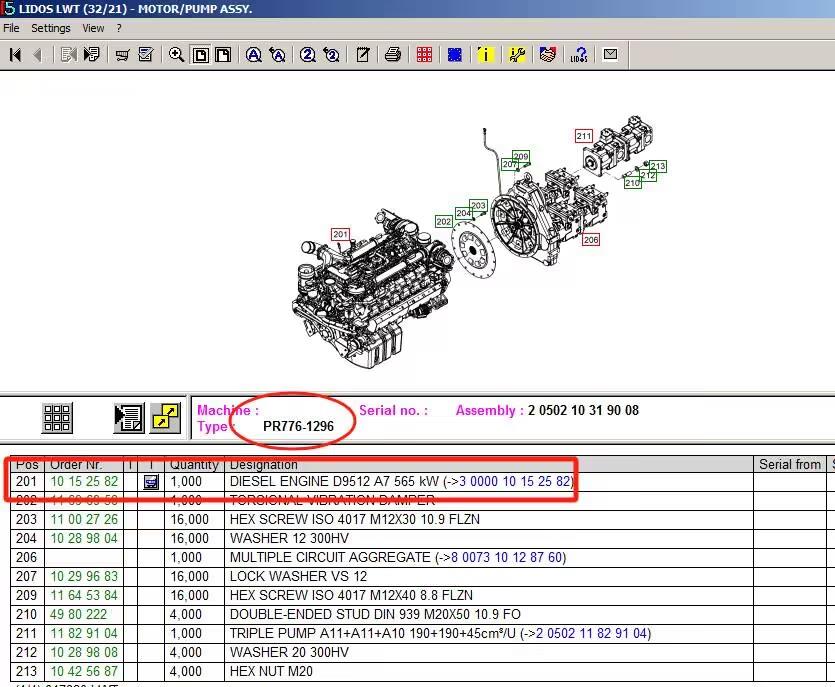Select the magnifier zoom-in tool
Image resolution: width=835 pixels, height=687 pixels.
(x=176, y=54)
